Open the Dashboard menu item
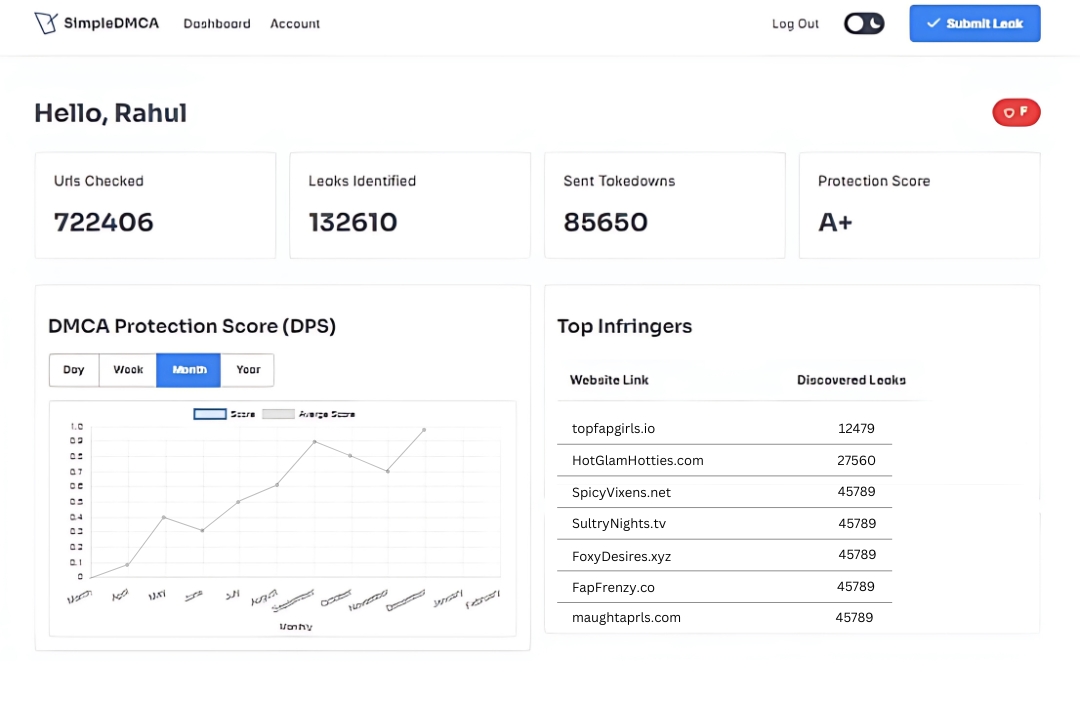 coord(217,23)
